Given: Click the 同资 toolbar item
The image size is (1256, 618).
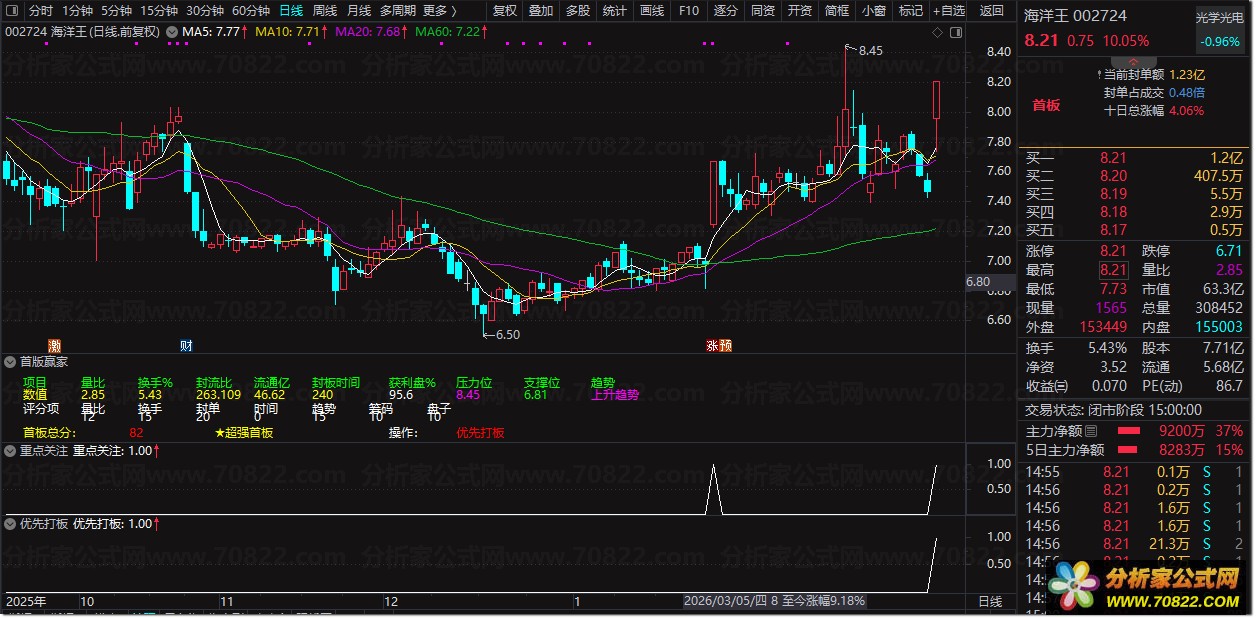Looking at the screenshot, I should coord(762,11).
